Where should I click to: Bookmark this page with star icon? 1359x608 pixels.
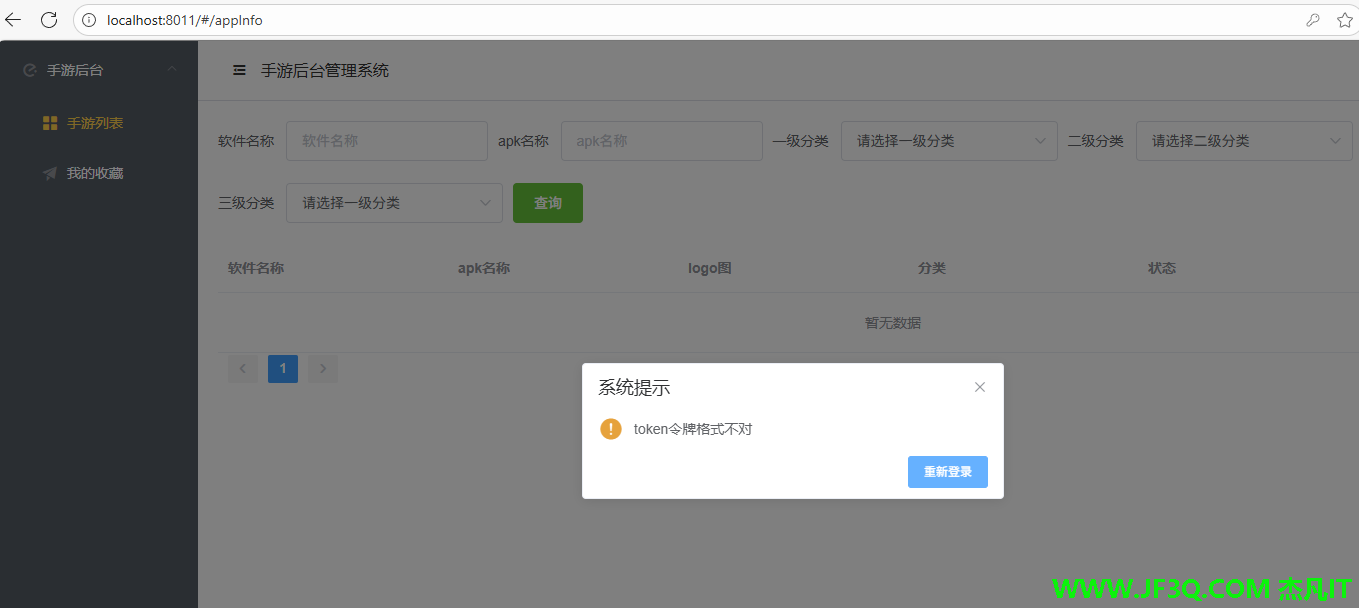(x=1344, y=20)
